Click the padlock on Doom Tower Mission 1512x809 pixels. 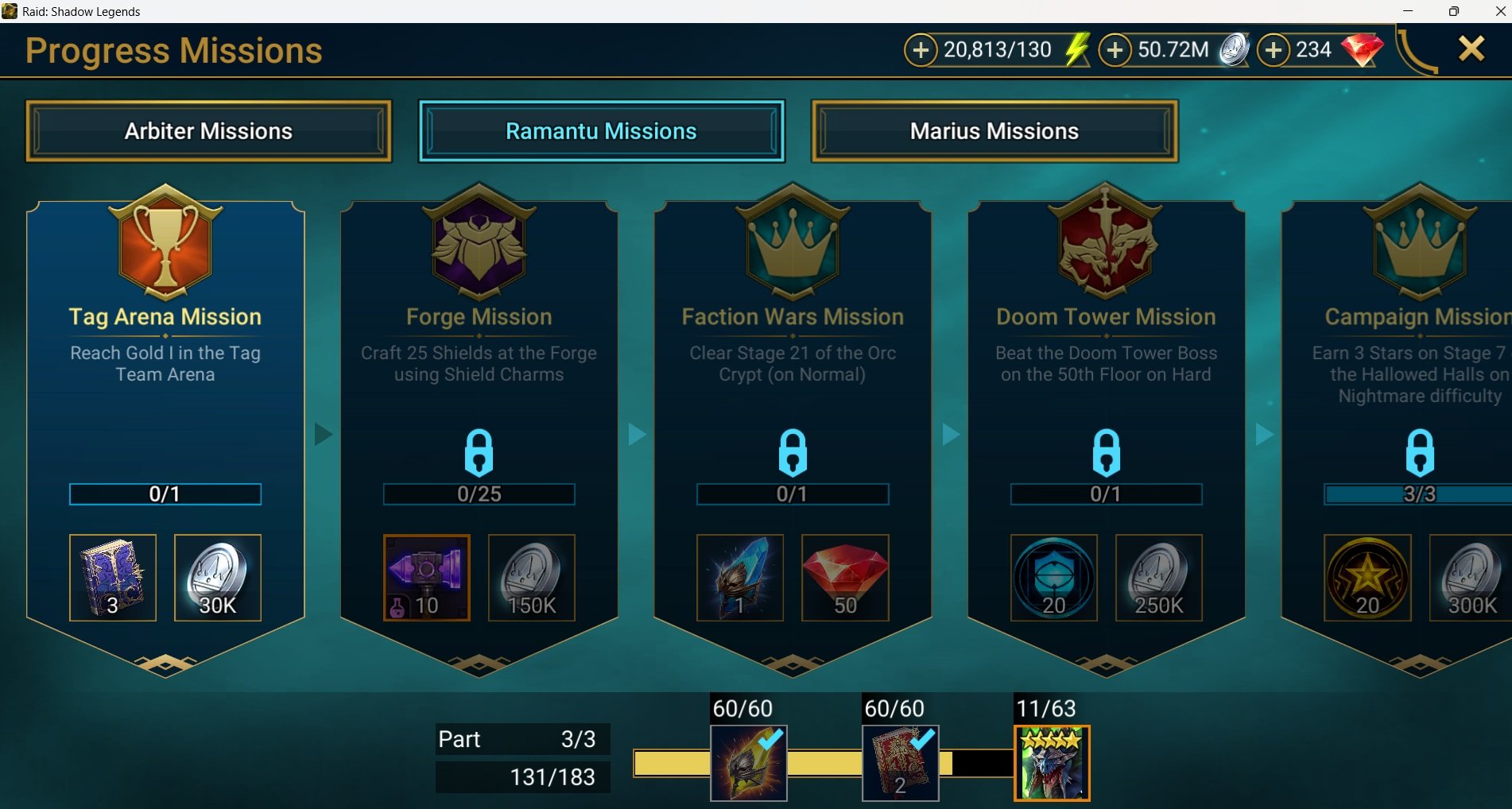pyautogui.click(x=1106, y=452)
